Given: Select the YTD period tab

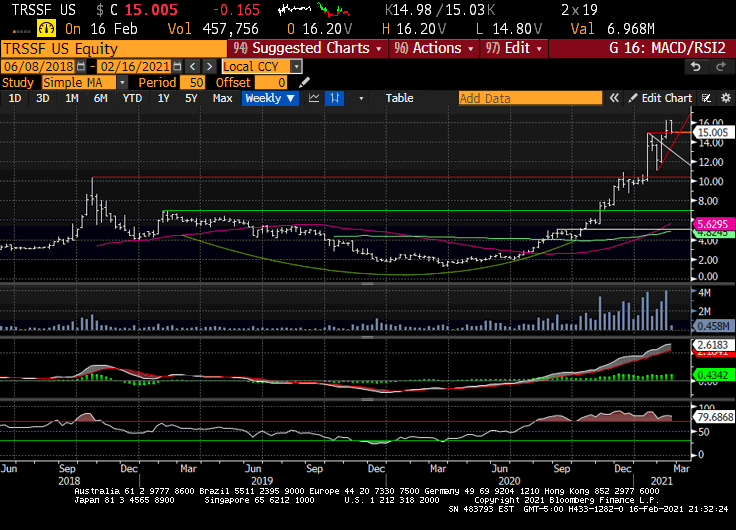Looking at the screenshot, I should coord(132,98).
